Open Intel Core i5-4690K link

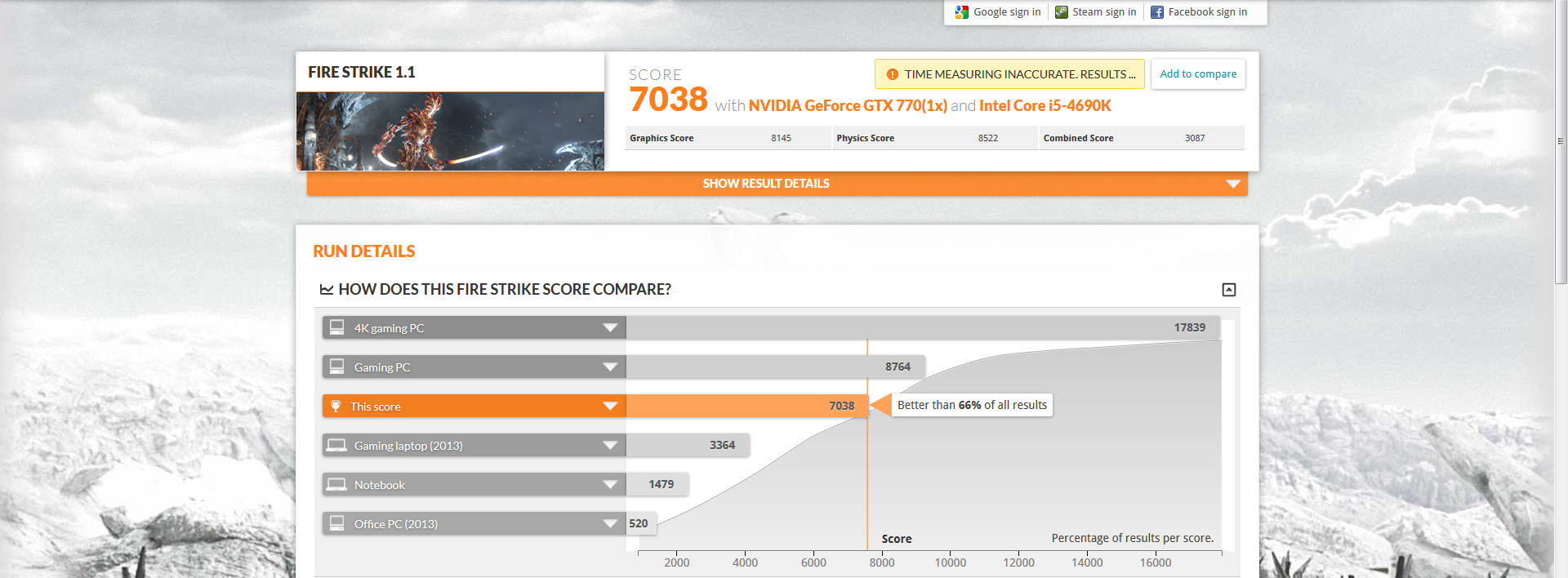pyautogui.click(x=1045, y=106)
